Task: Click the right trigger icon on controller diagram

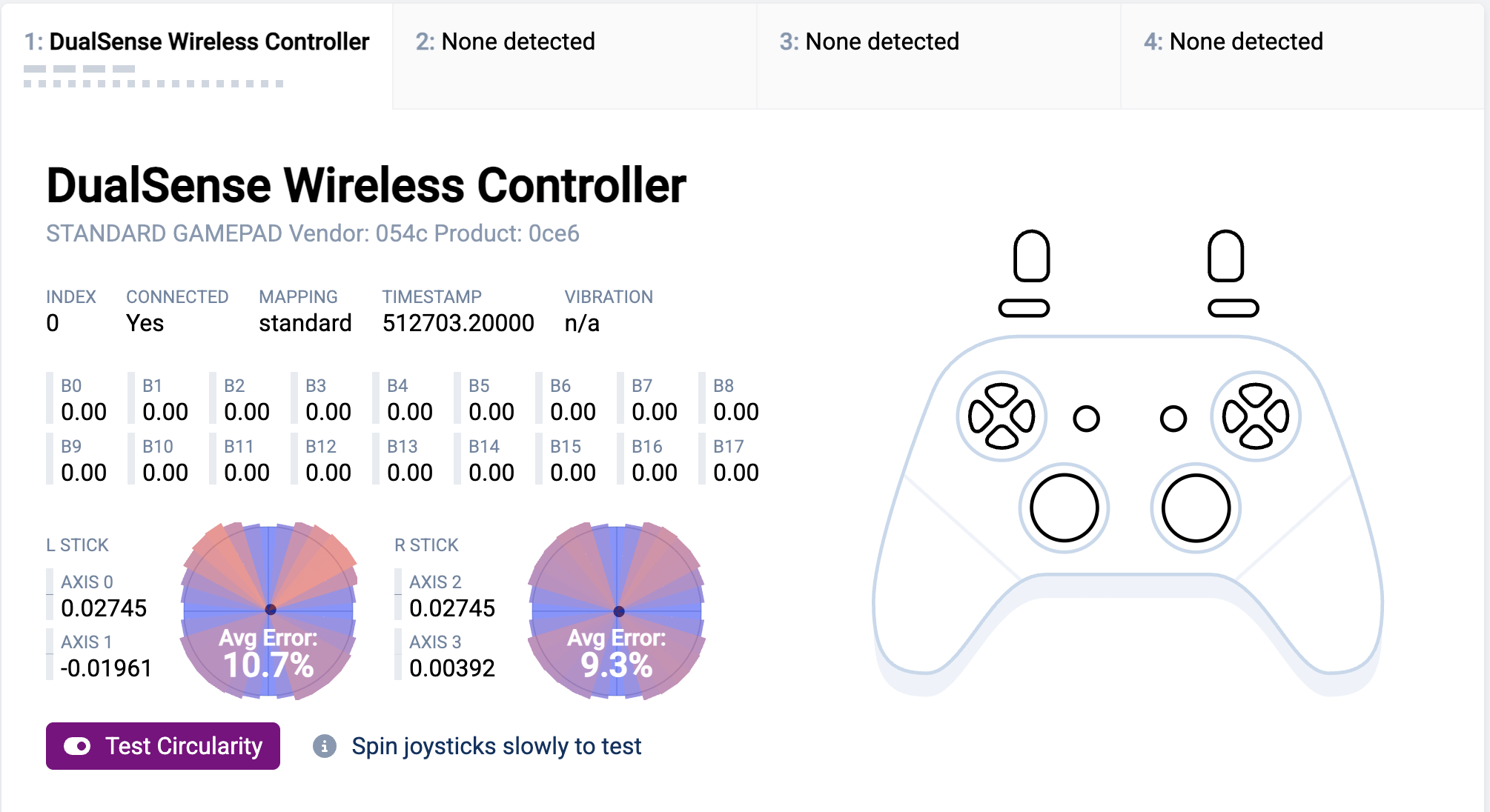Action: 1225,256
